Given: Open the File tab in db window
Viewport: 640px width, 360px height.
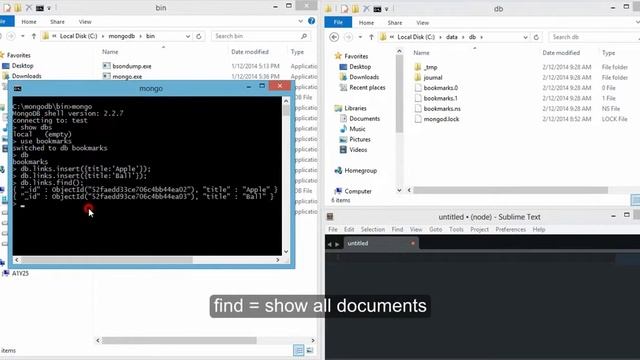Looking at the screenshot, I should pos(338,22).
